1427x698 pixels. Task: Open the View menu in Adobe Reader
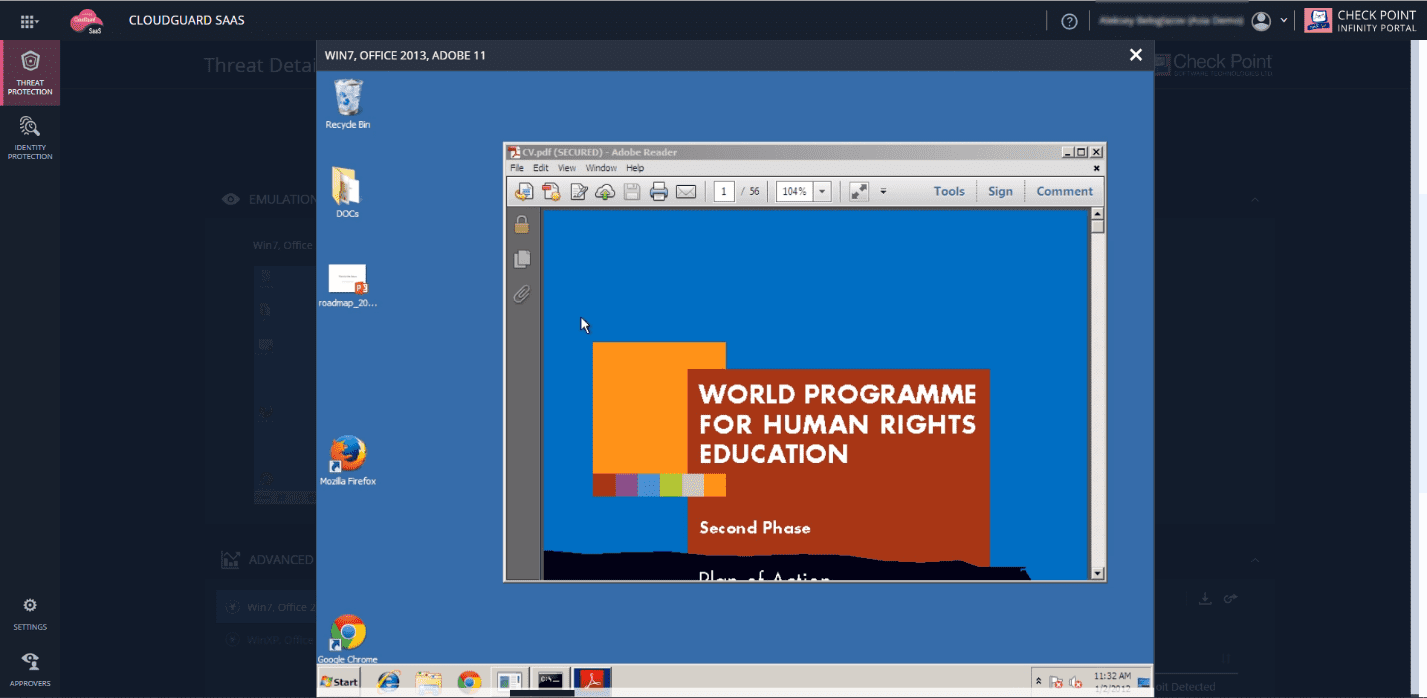[567, 169]
